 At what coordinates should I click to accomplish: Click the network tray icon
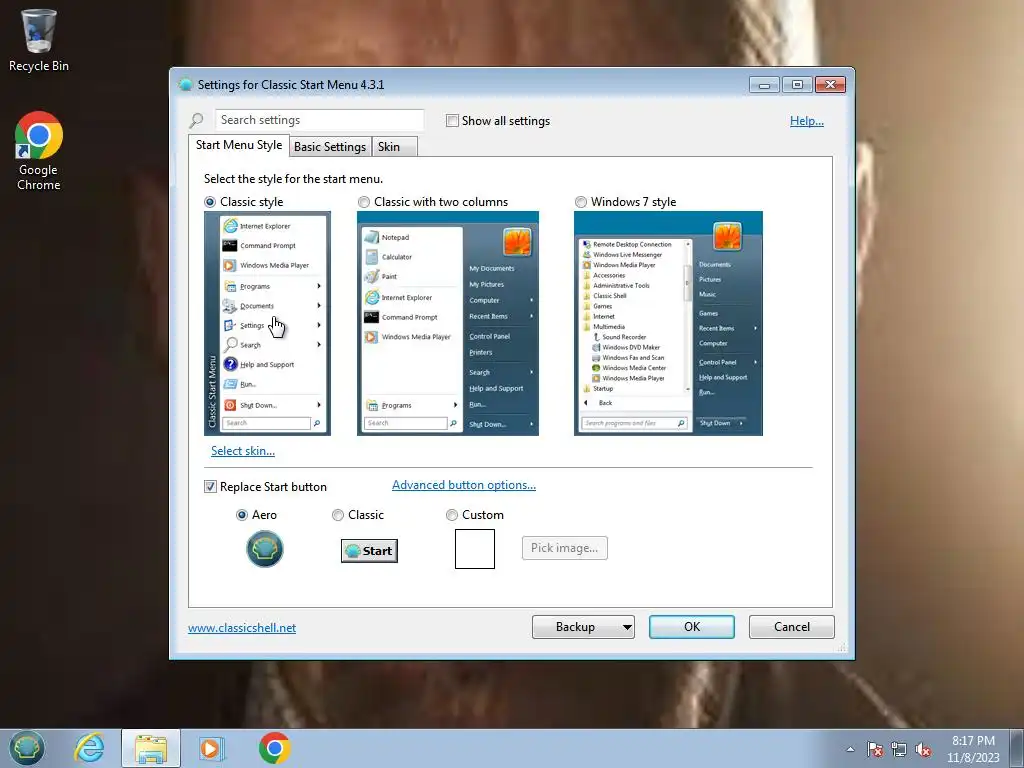click(x=899, y=749)
